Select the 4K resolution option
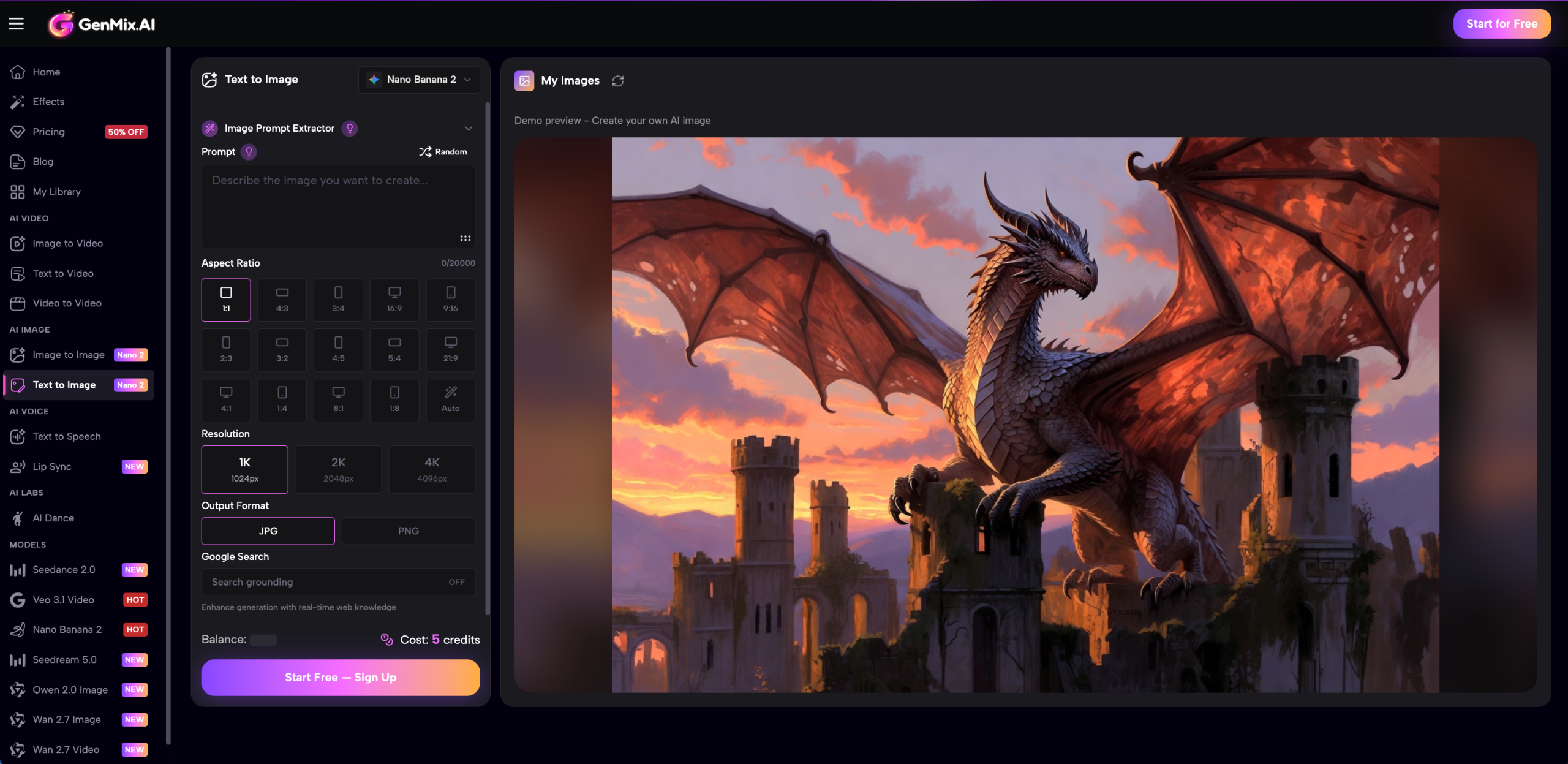Screen dimensions: 1568x764 coord(432,469)
